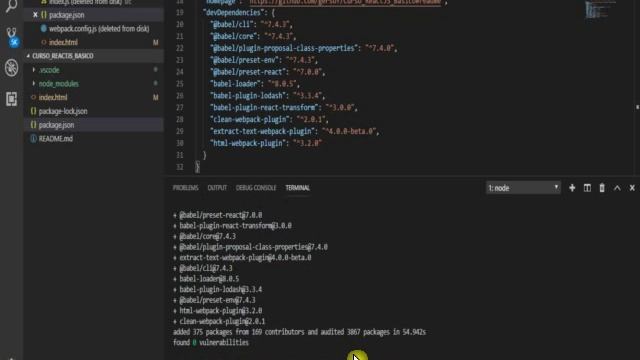Maximize panel size with chevron up
Screen dimensions: 640x360
(617, 188)
